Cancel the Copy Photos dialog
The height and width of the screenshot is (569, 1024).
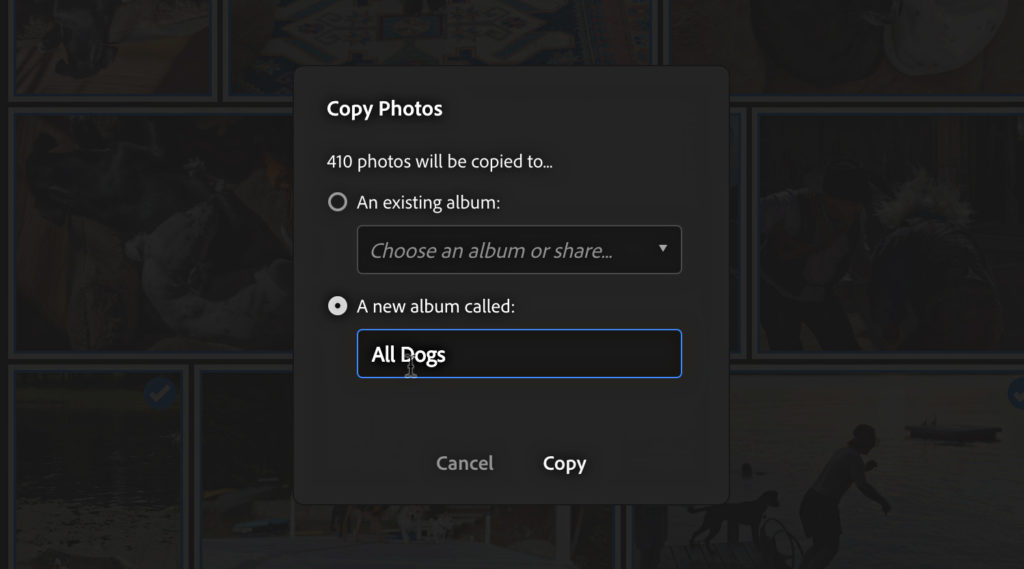pos(464,463)
